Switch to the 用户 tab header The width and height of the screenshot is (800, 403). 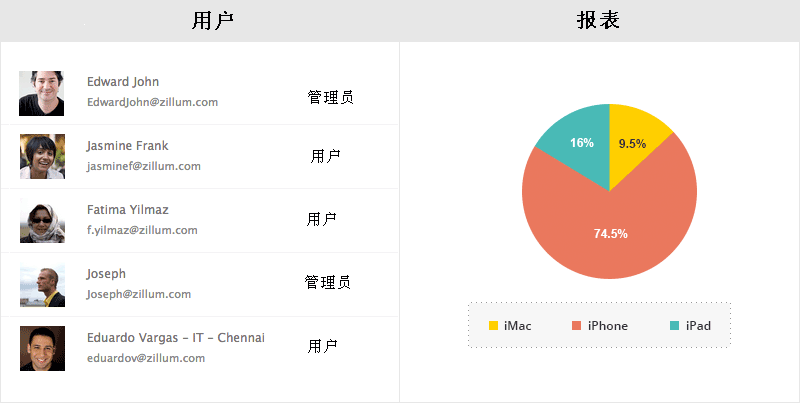[x=214, y=21]
